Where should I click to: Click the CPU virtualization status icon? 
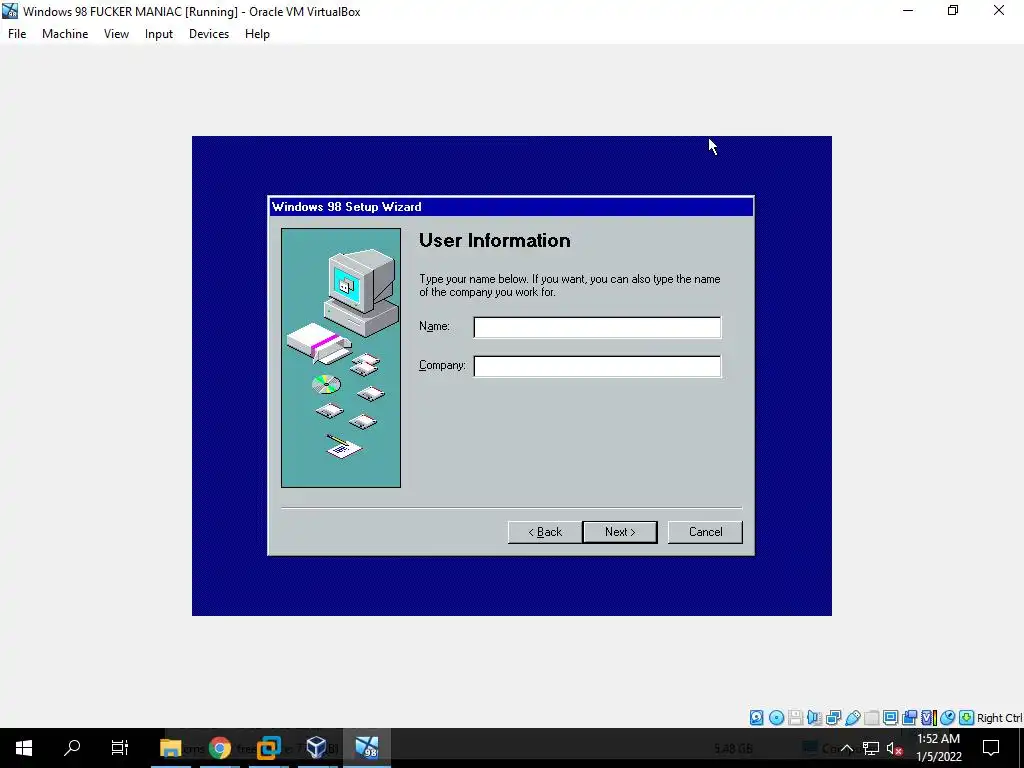click(x=929, y=718)
